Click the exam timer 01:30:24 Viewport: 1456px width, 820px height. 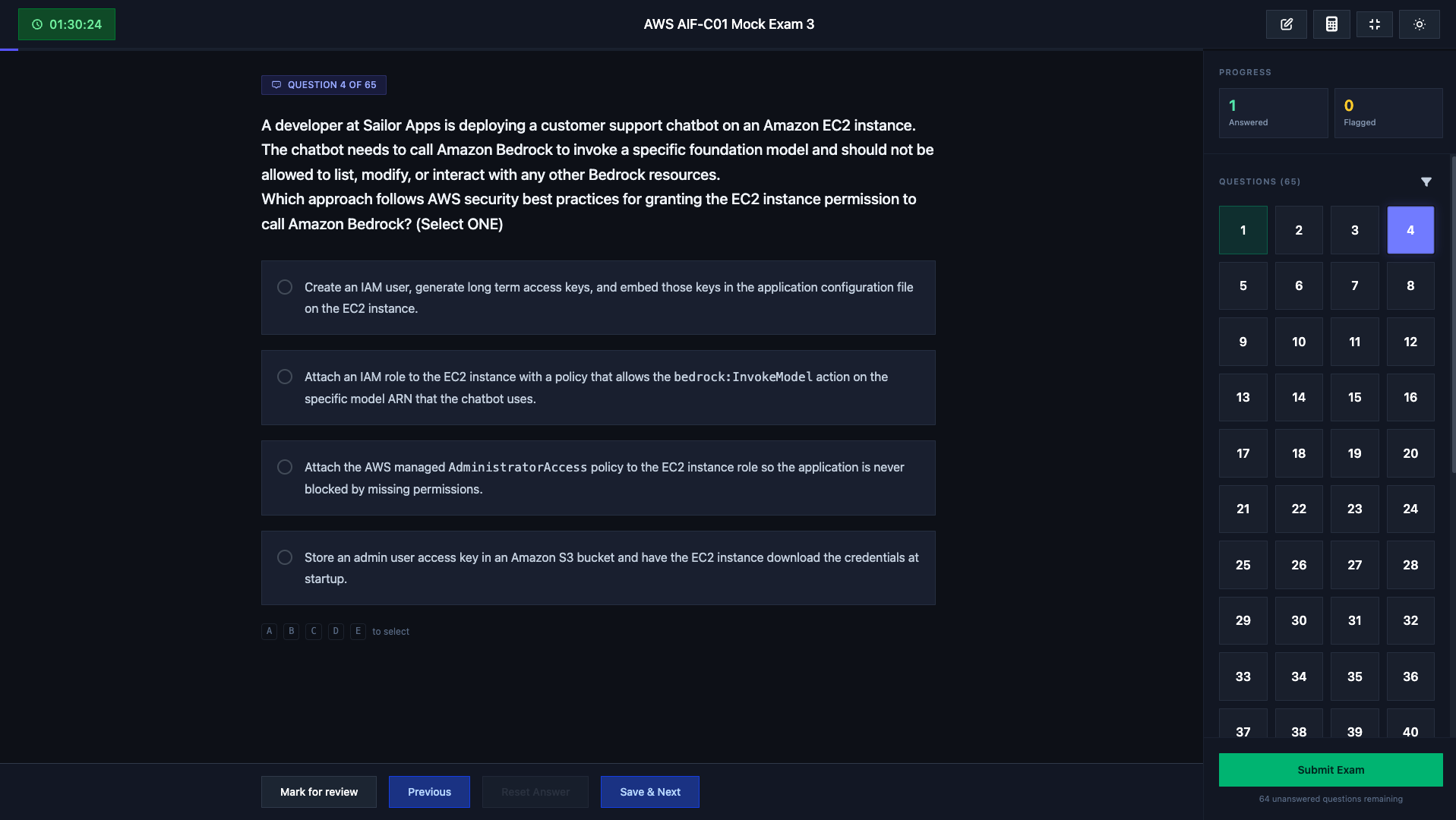pyautogui.click(x=67, y=24)
